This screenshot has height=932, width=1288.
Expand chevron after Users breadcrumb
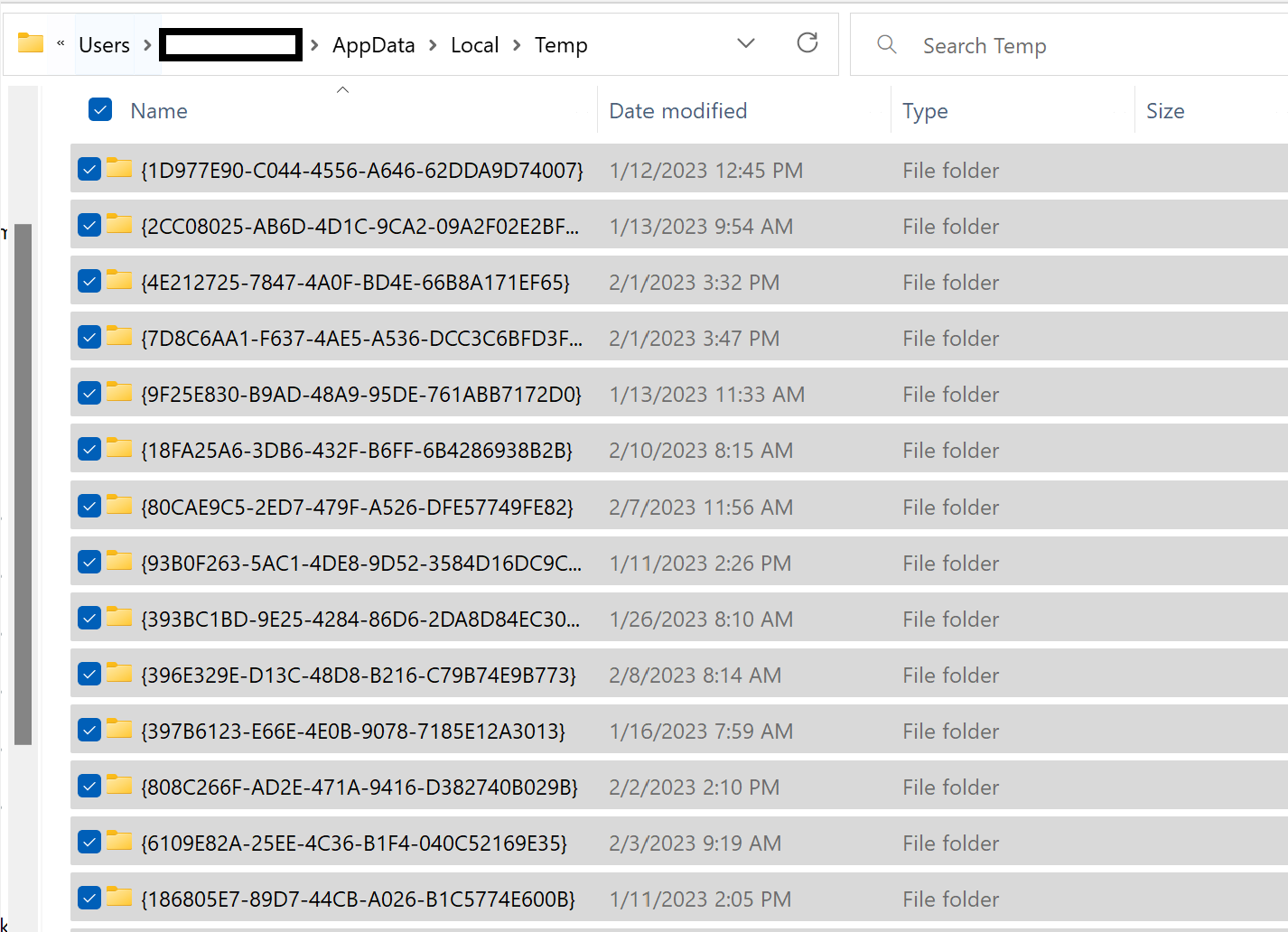tap(147, 44)
